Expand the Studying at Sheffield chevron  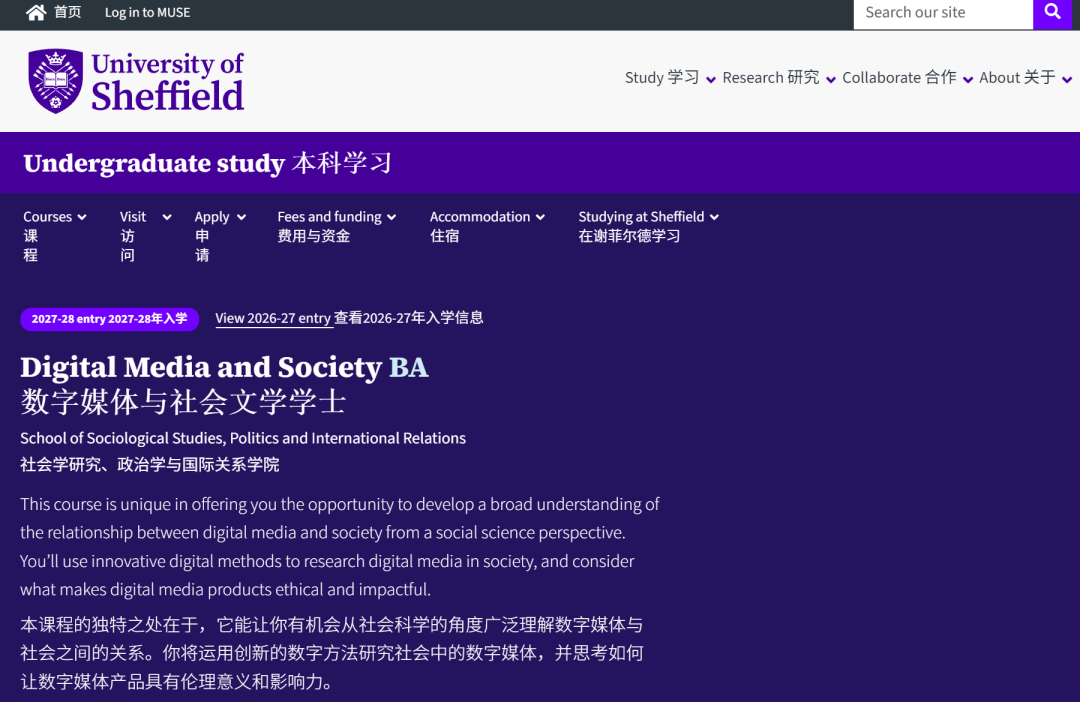point(714,218)
